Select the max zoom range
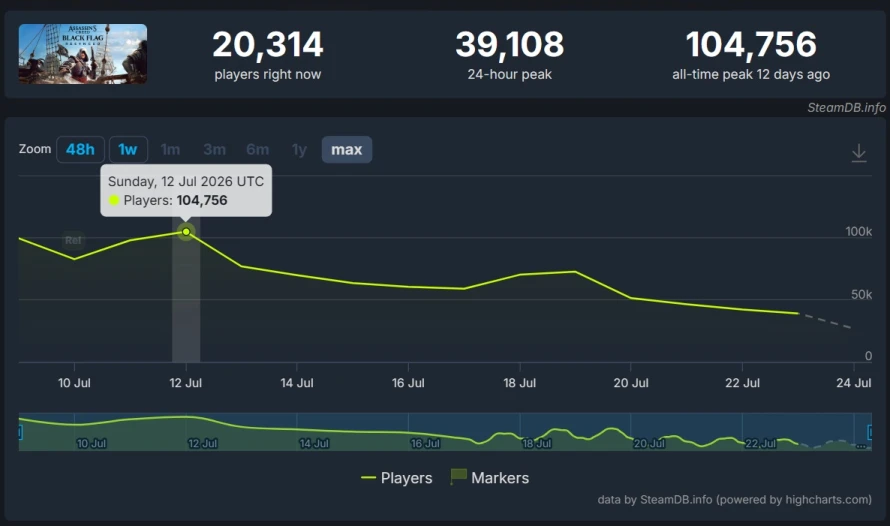The height and width of the screenshot is (526, 890). click(347, 150)
